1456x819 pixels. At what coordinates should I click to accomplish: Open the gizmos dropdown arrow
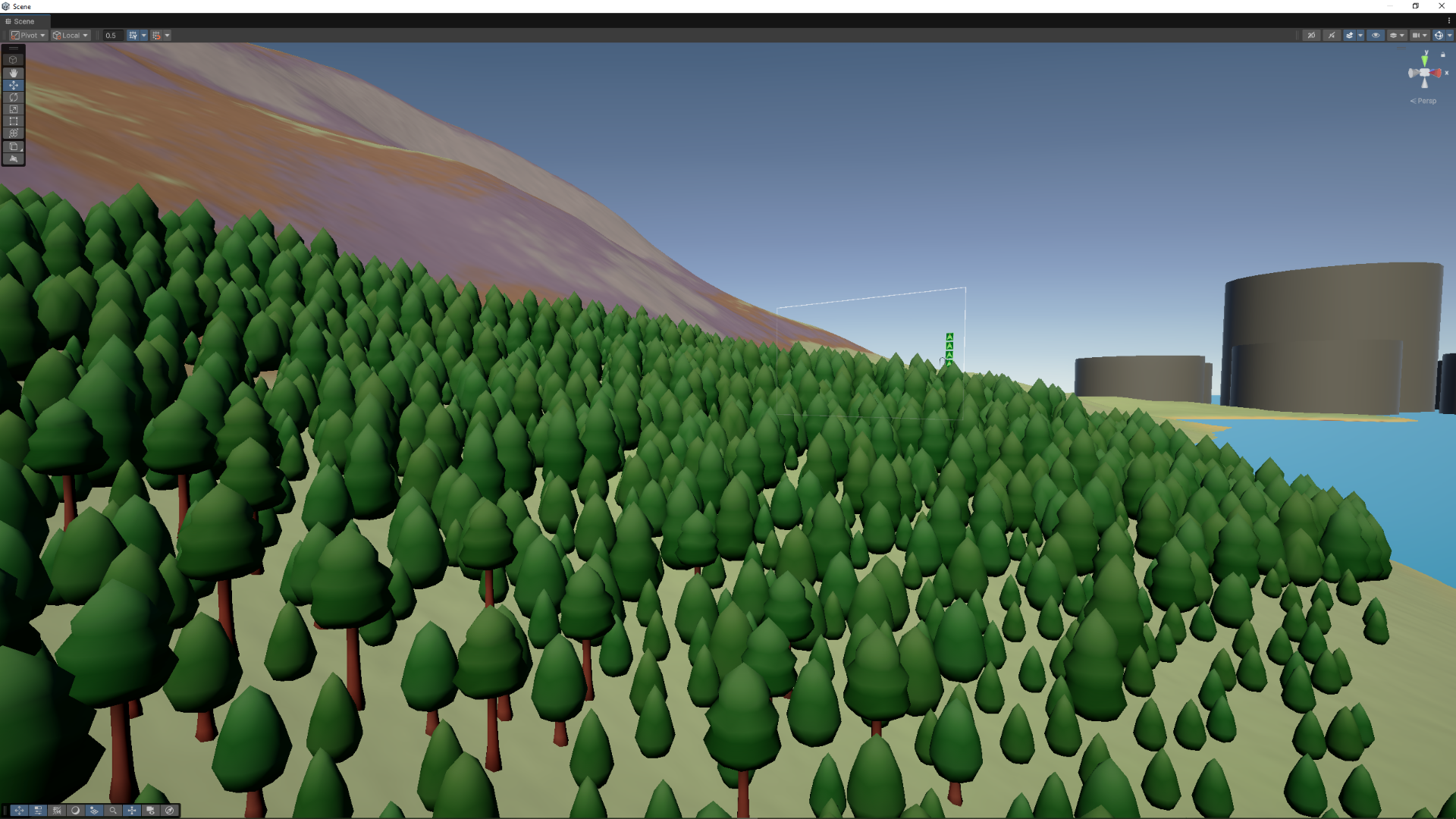pos(1449,36)
